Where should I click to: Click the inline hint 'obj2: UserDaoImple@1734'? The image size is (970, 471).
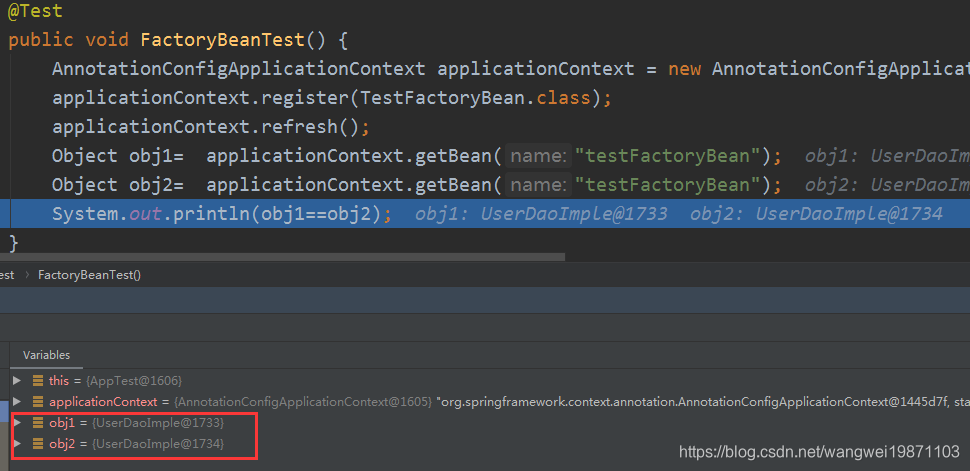point(816,214)
